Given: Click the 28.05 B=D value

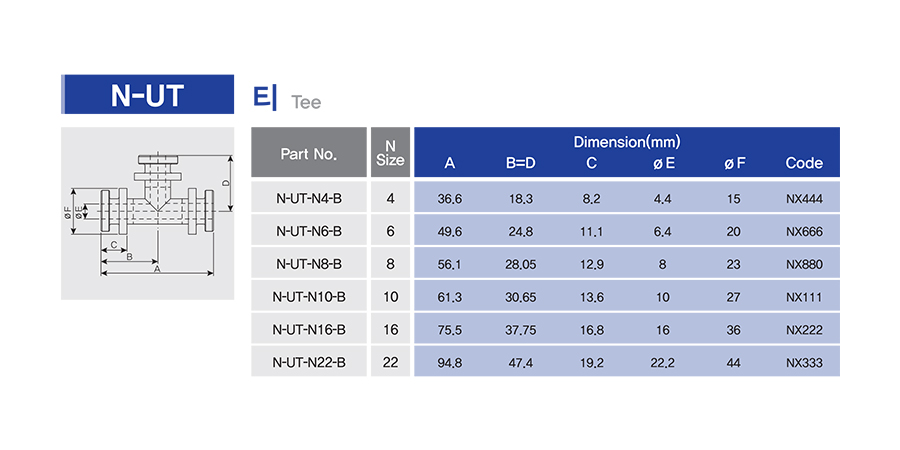Looking at the screenshot, I should click(521, 265).
